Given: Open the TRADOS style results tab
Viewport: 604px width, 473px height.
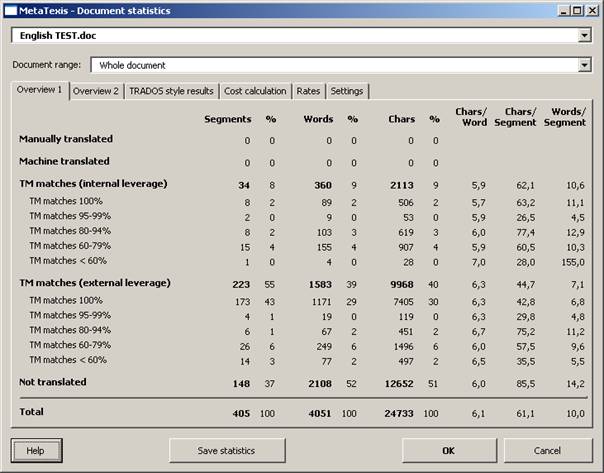Looking at the screenshot, I should point(171,91).
